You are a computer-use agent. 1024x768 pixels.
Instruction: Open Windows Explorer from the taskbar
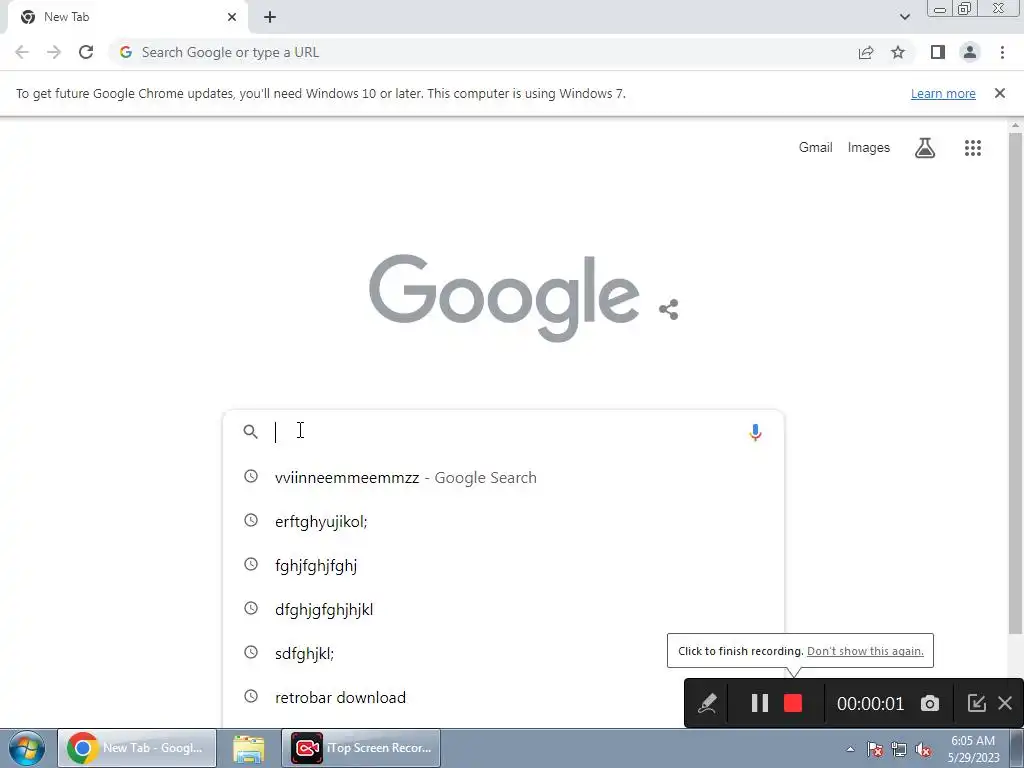pos(249,748)
